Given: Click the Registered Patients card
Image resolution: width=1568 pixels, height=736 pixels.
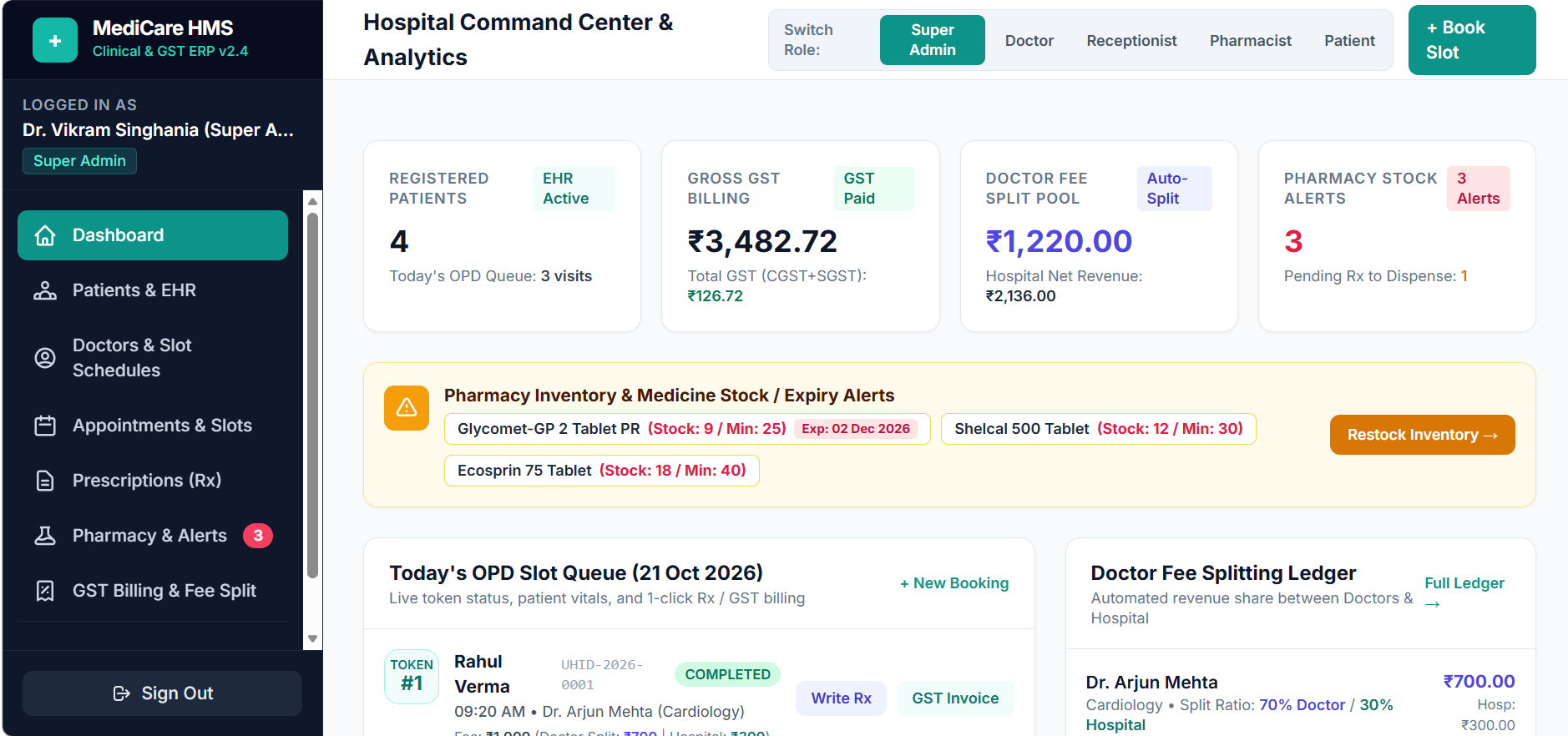Looking at the screenshot, I should pos(502,236).
